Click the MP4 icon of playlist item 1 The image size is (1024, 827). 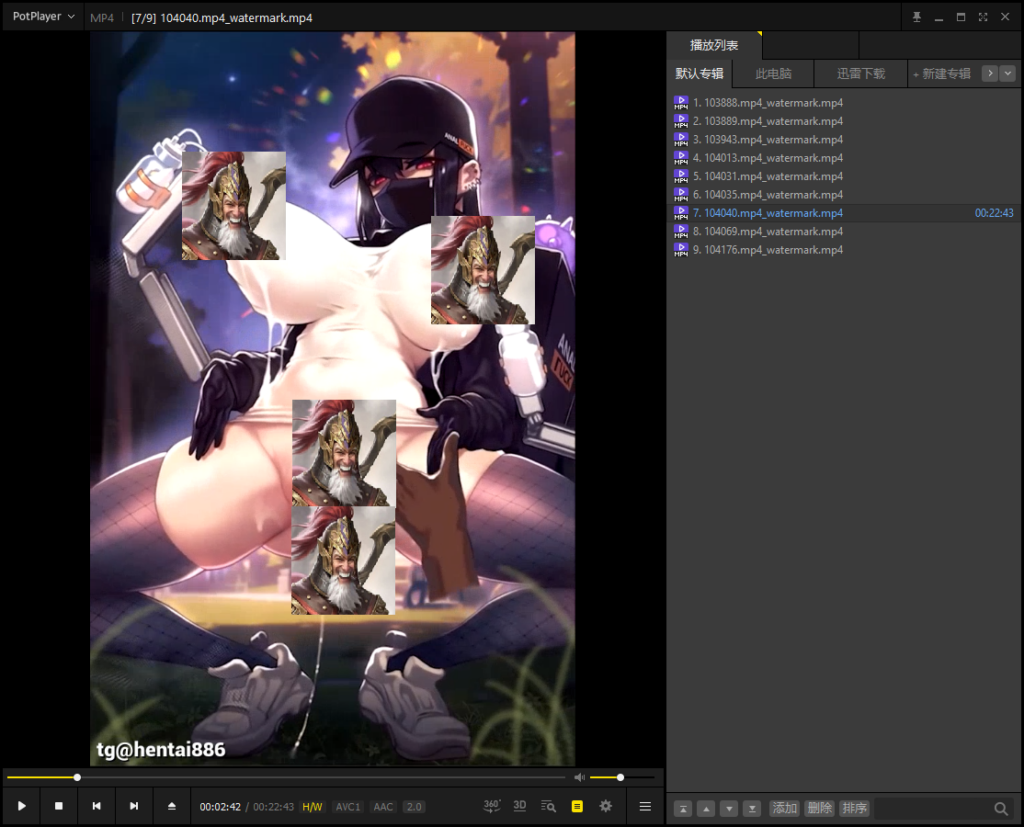click(x=680, y=103)
